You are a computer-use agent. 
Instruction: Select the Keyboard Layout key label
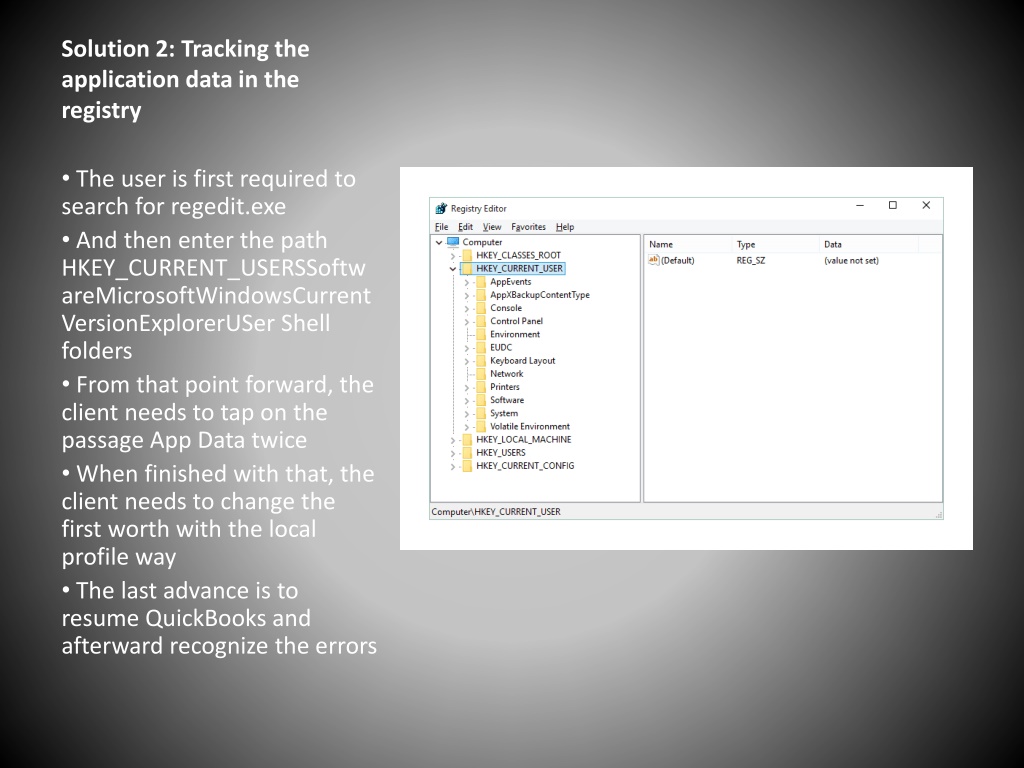pos(522,360)
